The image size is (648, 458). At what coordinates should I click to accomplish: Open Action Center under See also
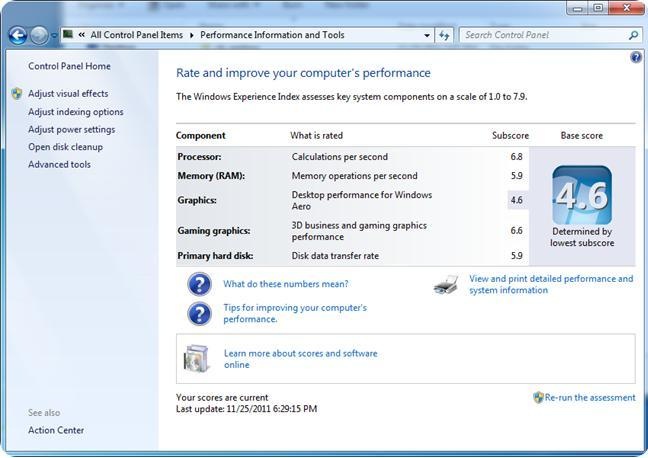tap(56, 430)
